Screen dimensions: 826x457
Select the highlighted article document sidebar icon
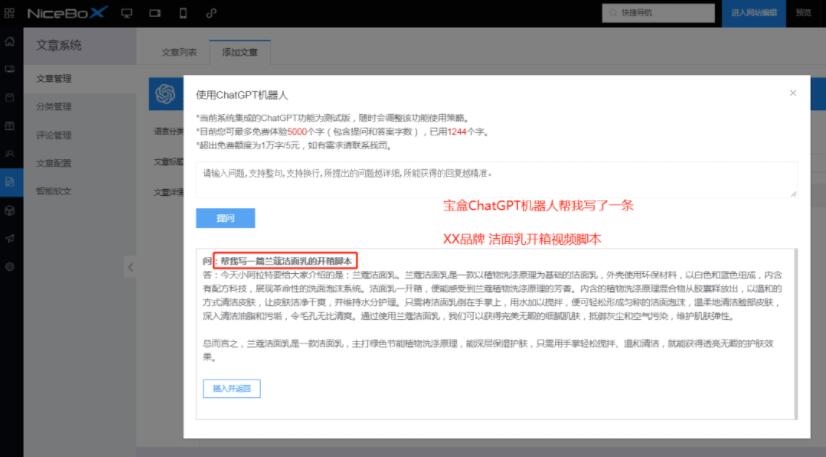pyautogui.click(x=11, y=182)
